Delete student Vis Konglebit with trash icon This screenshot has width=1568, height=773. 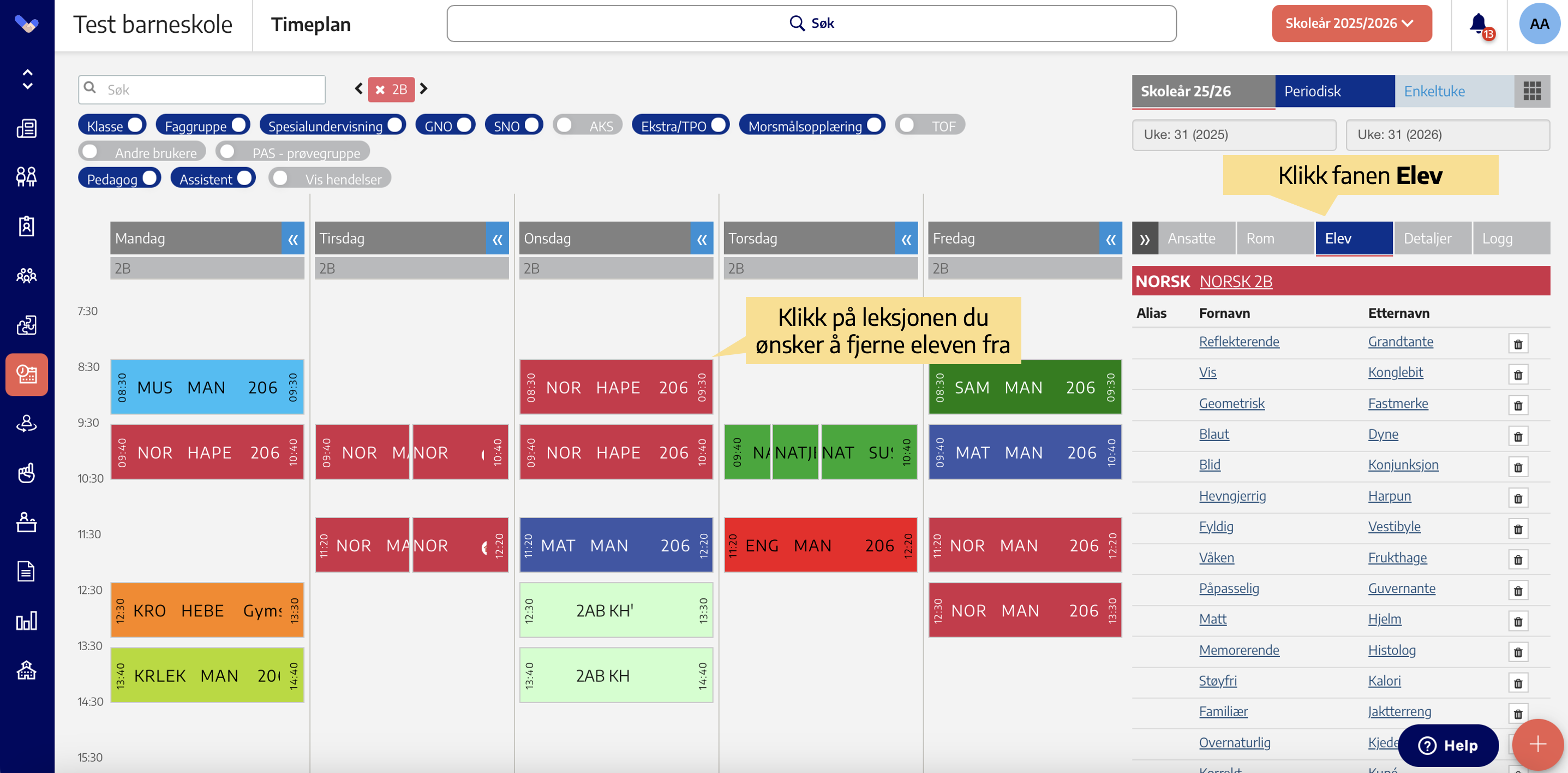[x=1518, y=375]
